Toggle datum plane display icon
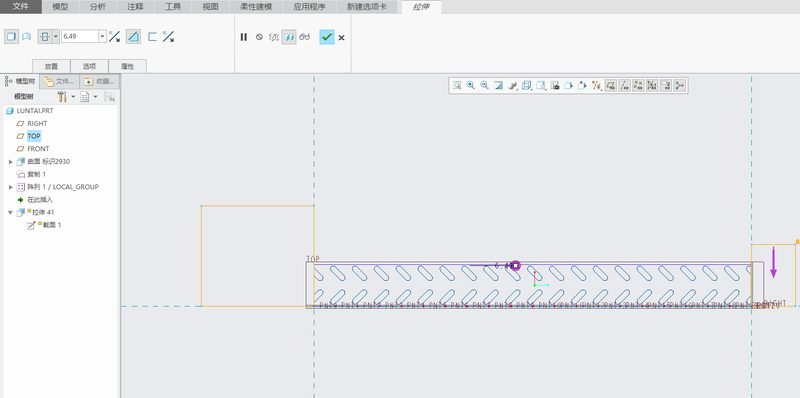The image size is (800, 398). [x=610, y=86]
